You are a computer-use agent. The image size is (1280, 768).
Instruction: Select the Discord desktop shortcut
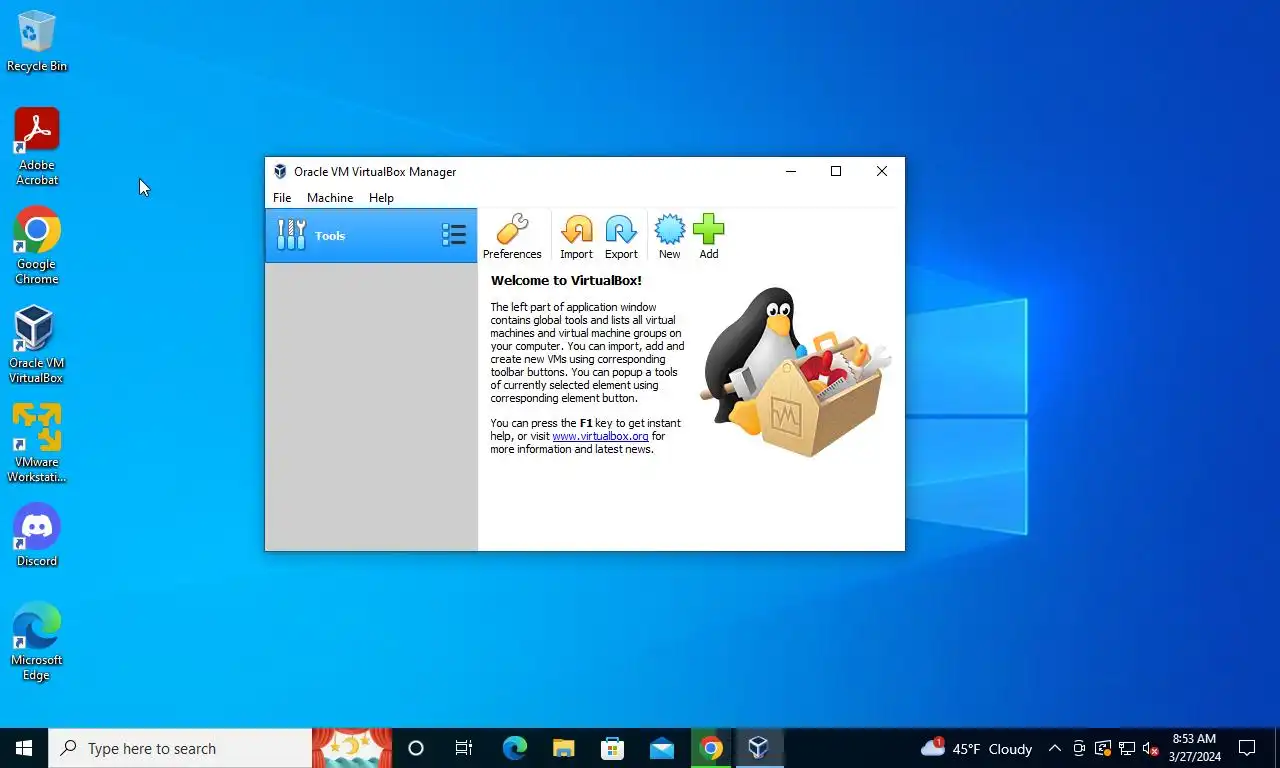[x=36, y=535]
